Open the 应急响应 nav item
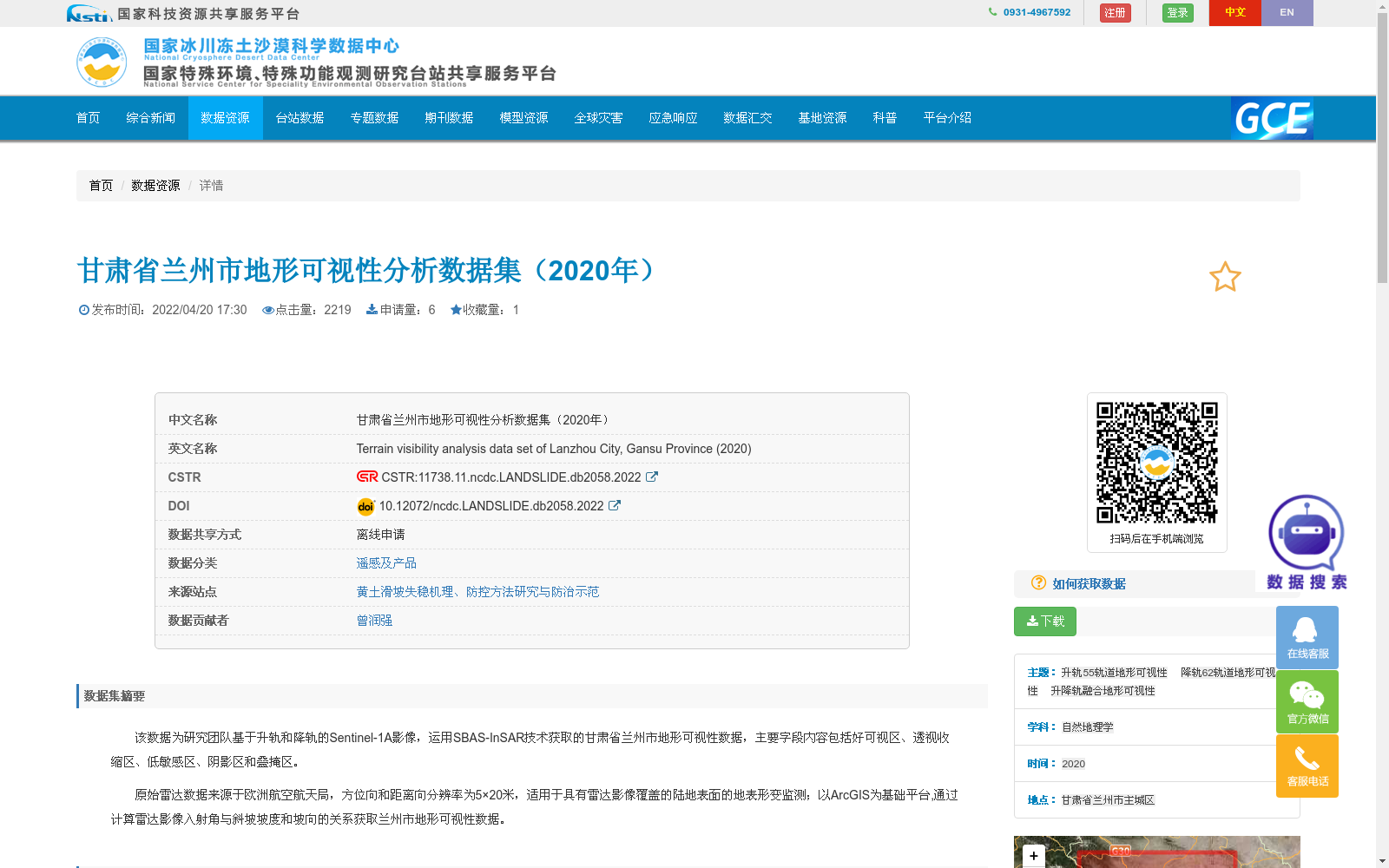 click(x=674, y=118)
